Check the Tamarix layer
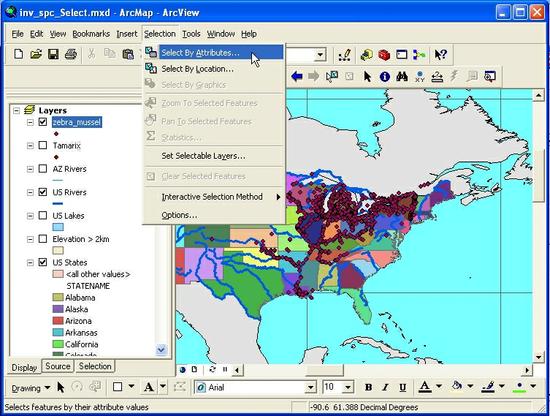This screenshot has height=416, width=550. 43,145
